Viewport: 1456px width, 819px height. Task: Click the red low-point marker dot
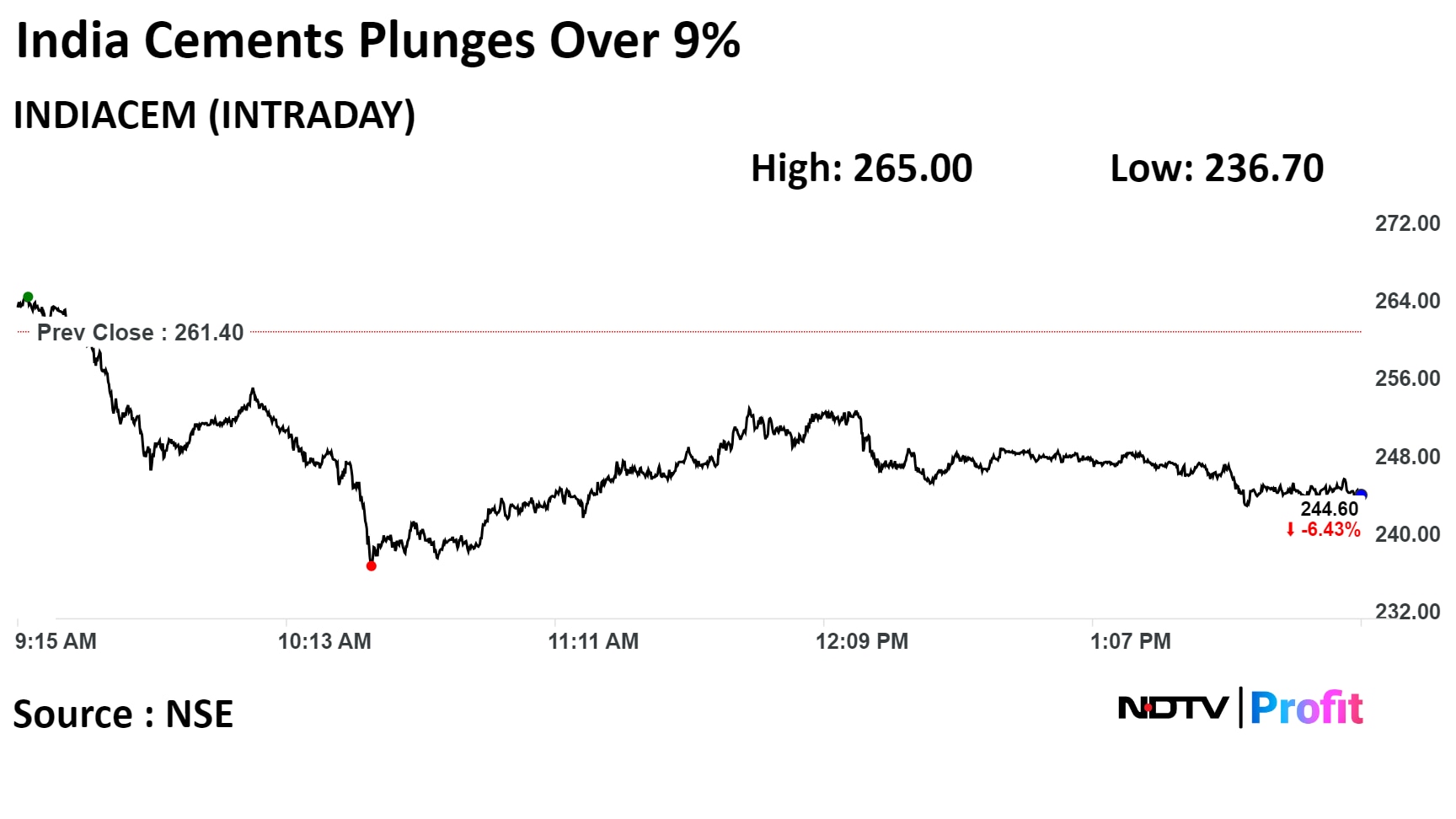(372, 565)
